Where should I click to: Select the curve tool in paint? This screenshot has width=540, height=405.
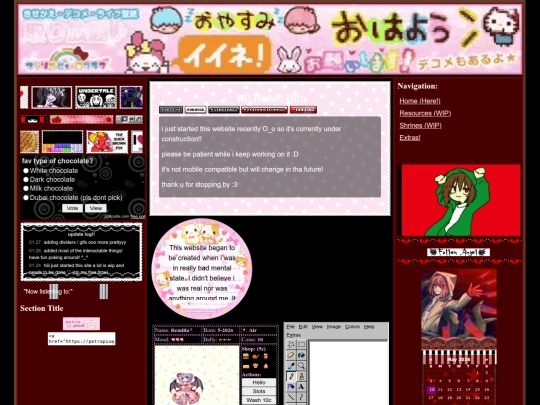(301, 397)
